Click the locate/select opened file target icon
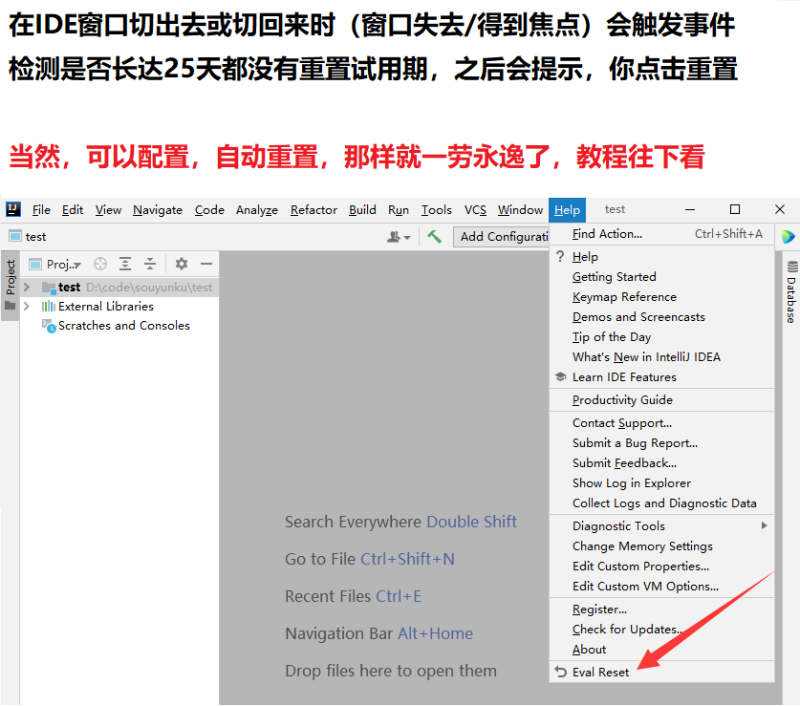The height and width of the screenshot is (706, 800). 100,264
